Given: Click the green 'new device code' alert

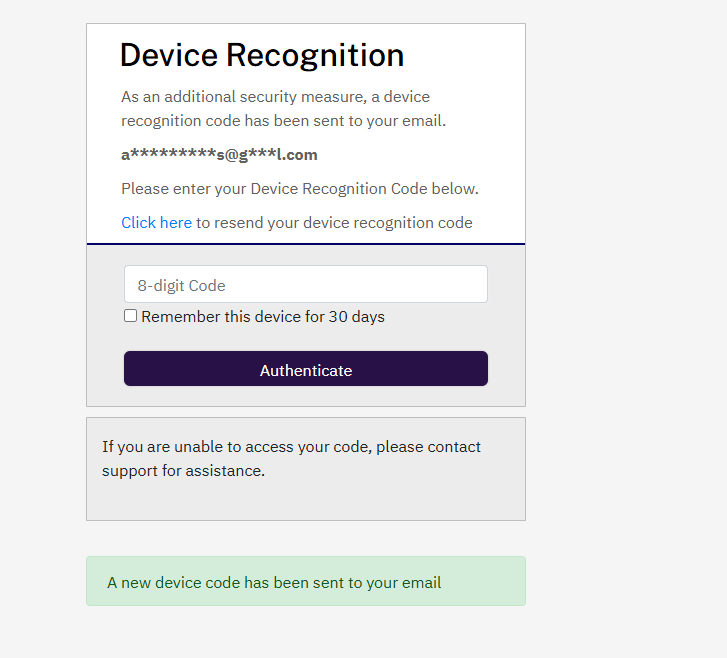Looking at the screenshot, I should pos(306,581).
